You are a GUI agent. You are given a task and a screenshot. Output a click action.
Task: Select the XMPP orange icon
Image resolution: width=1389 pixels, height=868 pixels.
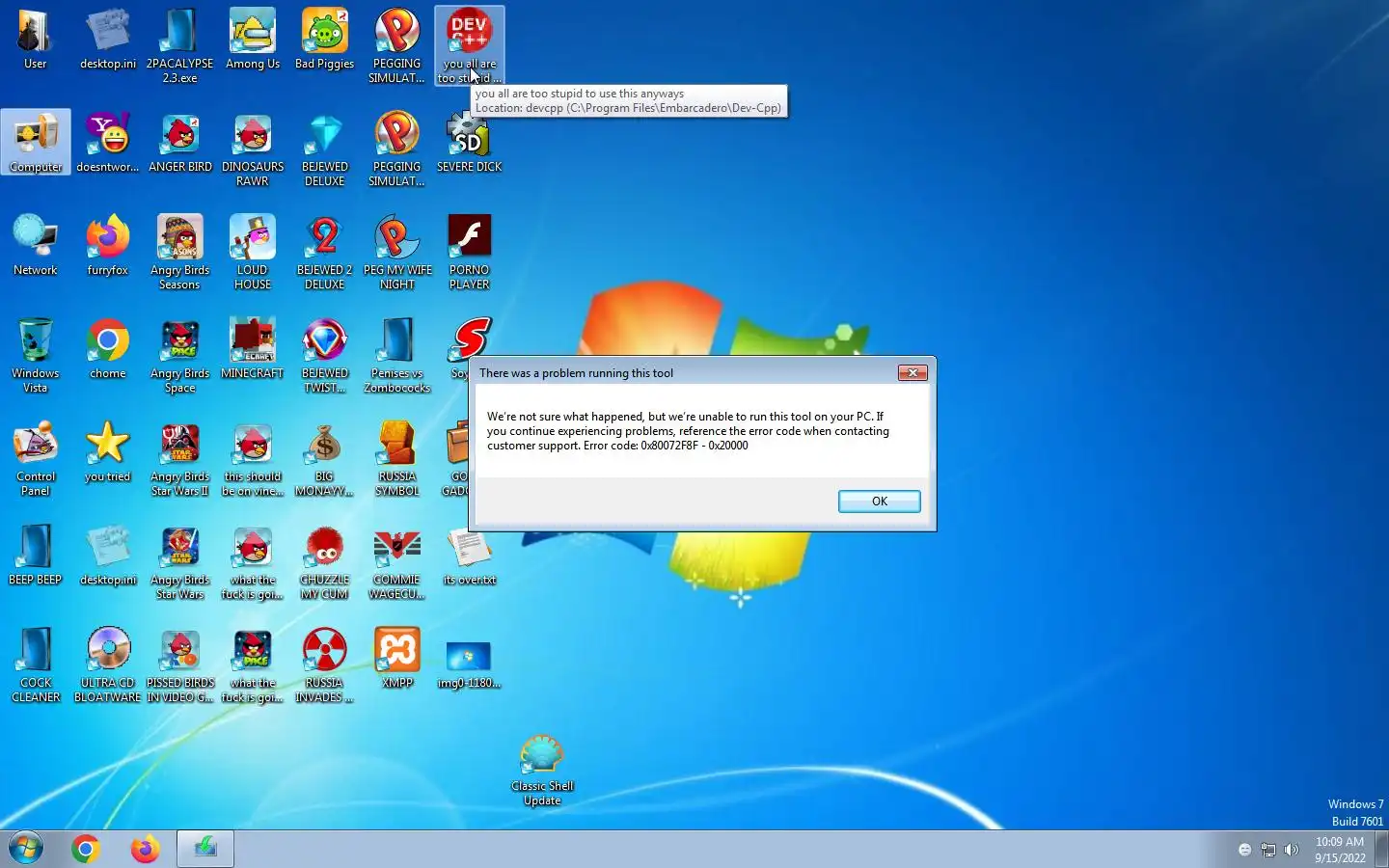(x=397, y=659)
